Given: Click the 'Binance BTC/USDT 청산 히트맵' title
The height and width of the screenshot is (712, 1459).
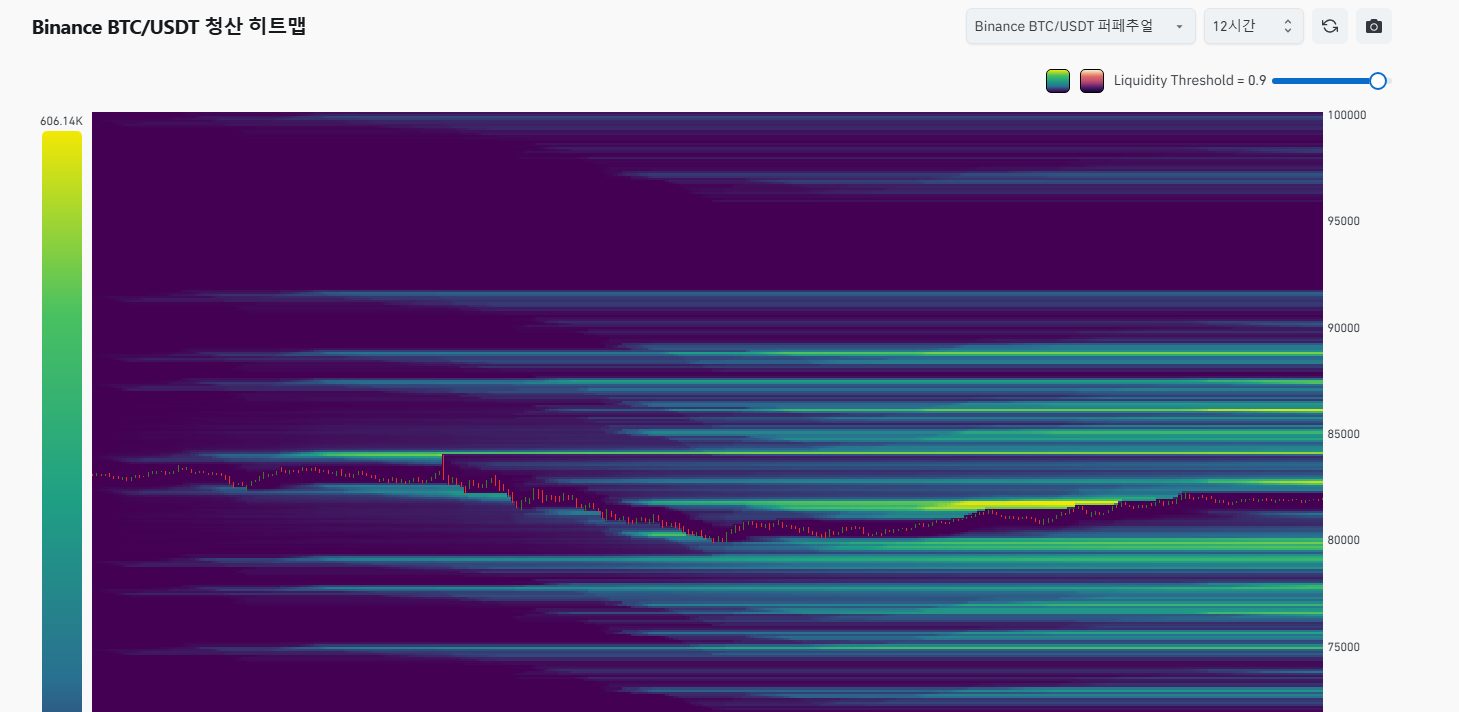Looking at the screenshot, I should [x=169, y=27].
